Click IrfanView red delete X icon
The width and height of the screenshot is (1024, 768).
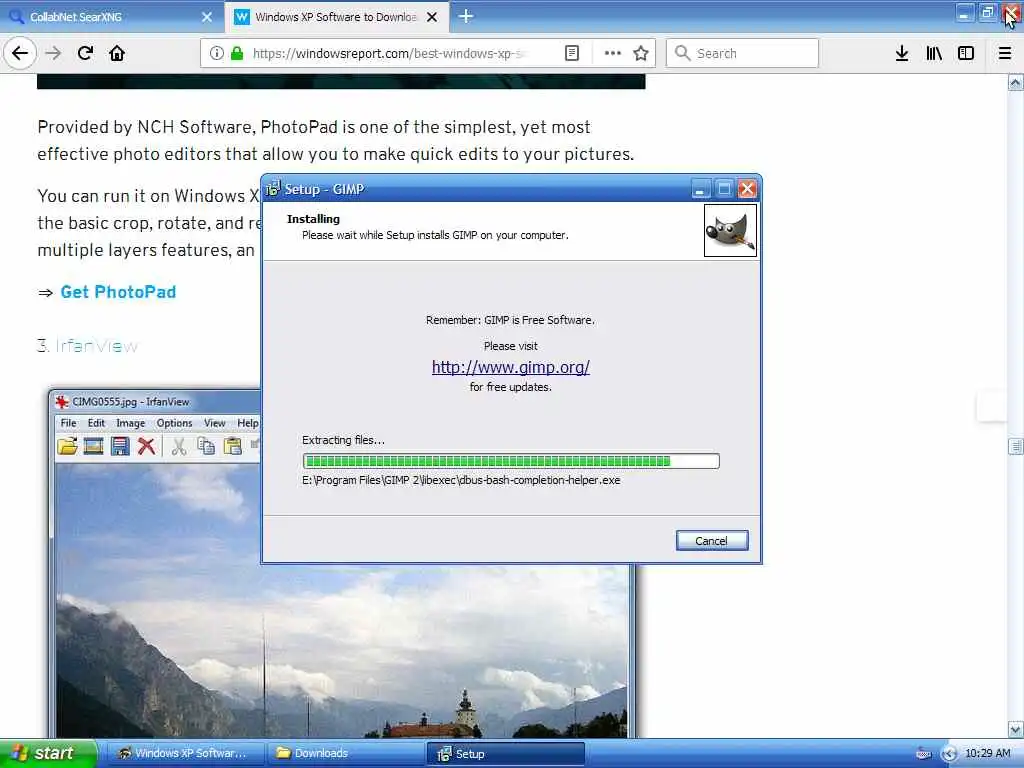point(146,446)
